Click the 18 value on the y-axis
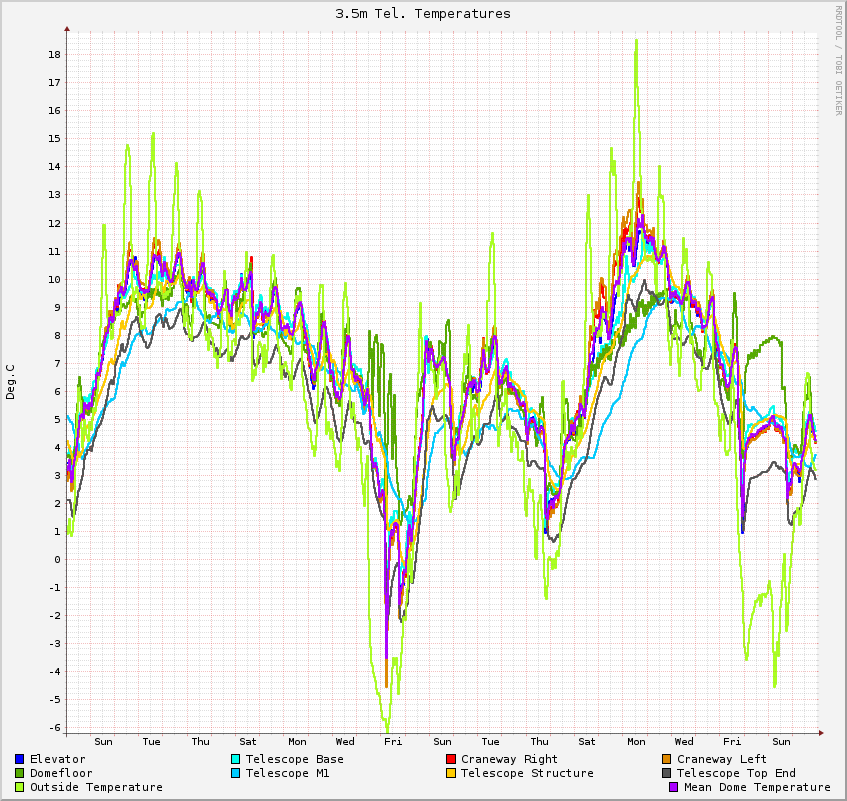 55,54
